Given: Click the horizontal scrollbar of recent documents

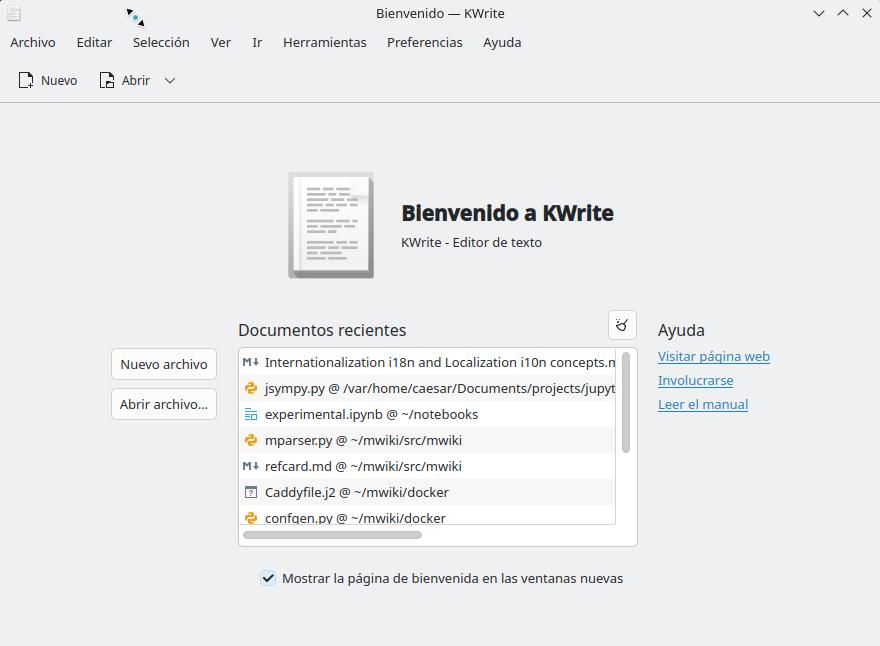Looking at the screenshot, I should (332, 535).
